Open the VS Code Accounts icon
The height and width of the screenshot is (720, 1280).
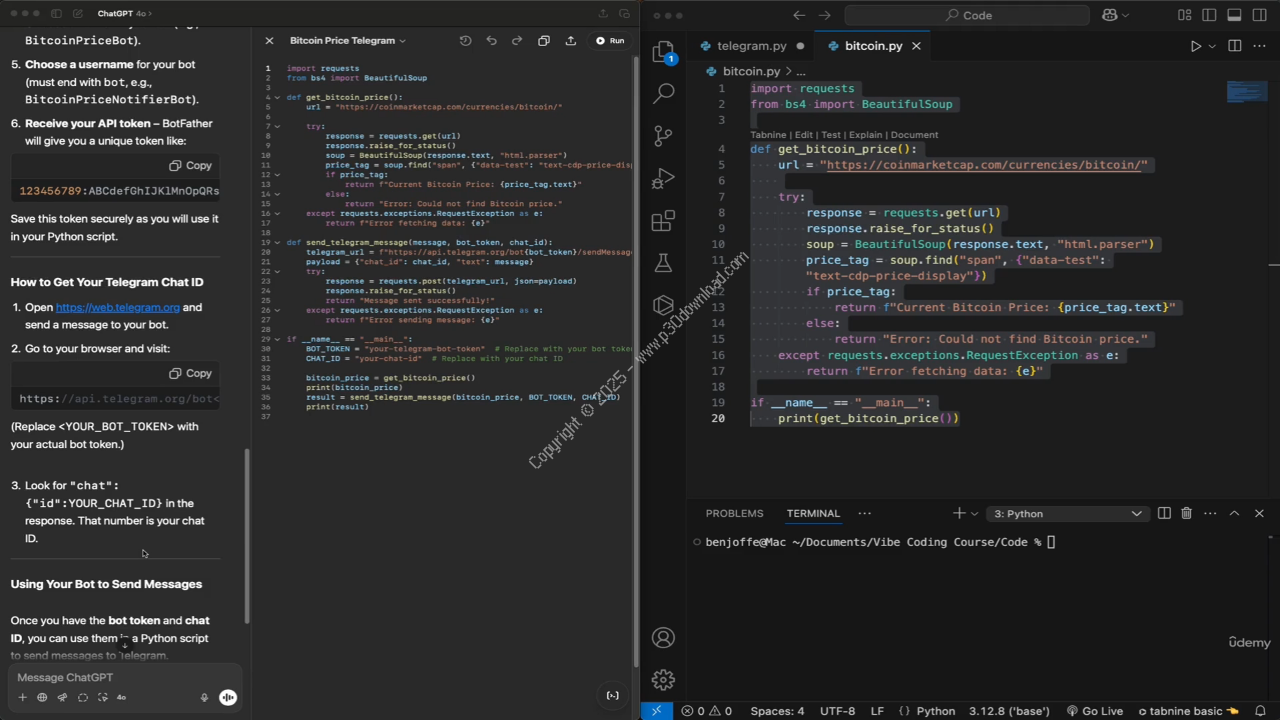tap(663, 637)
